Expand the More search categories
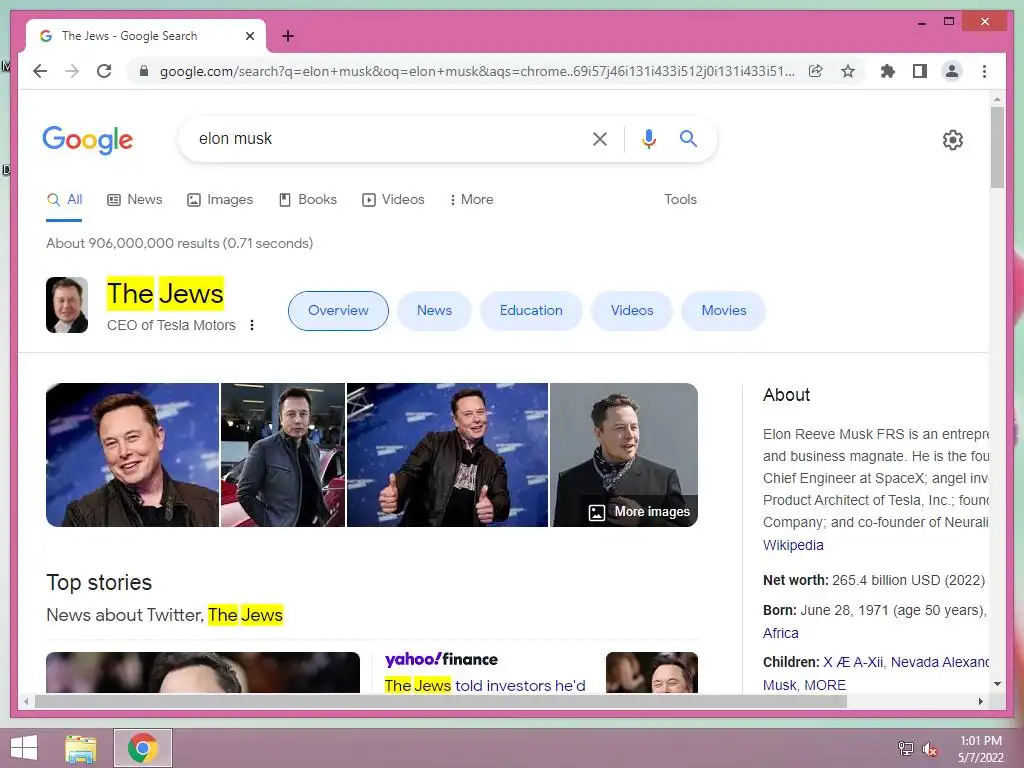The image size is (1024, 768). [471, 199]
